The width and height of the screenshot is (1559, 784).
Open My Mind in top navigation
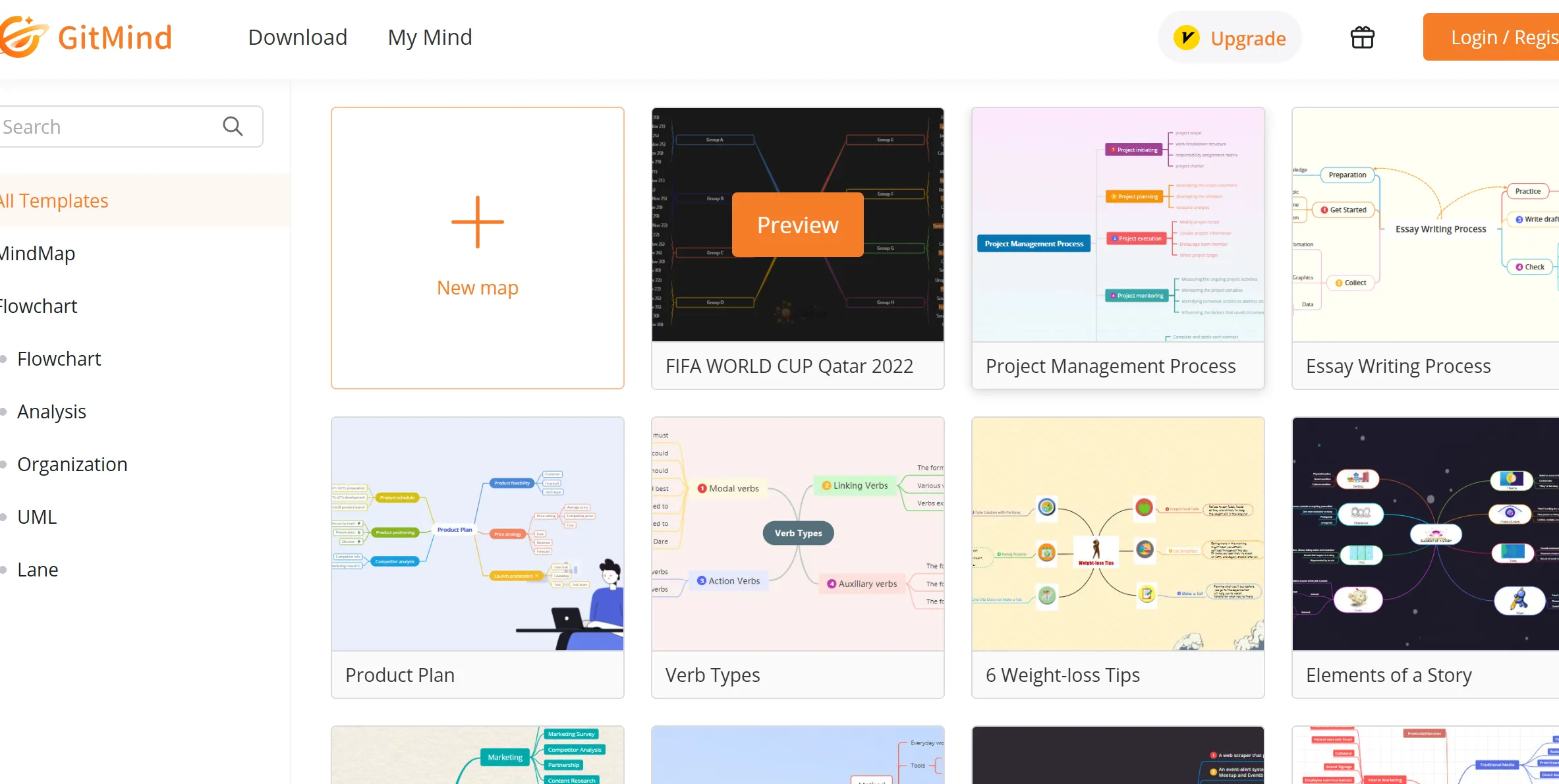tap(430, 38)
